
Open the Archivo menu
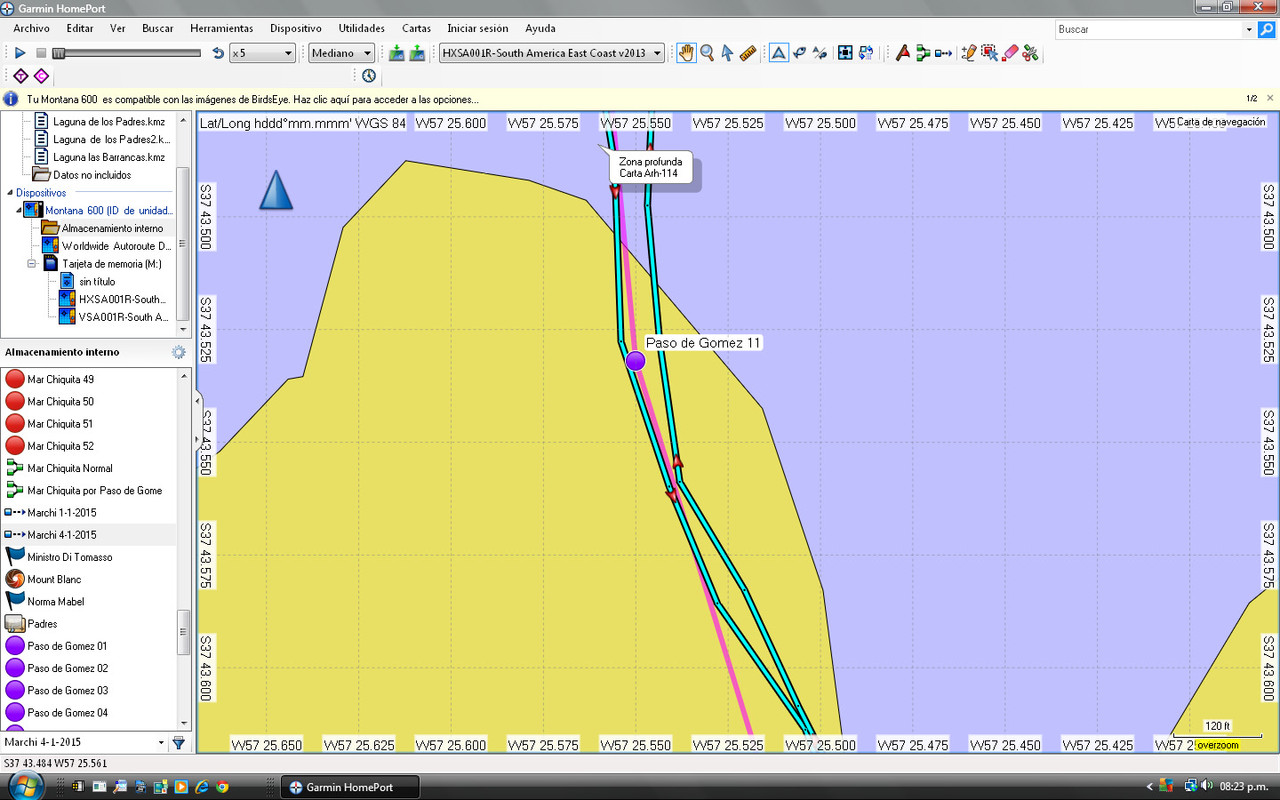31,28
